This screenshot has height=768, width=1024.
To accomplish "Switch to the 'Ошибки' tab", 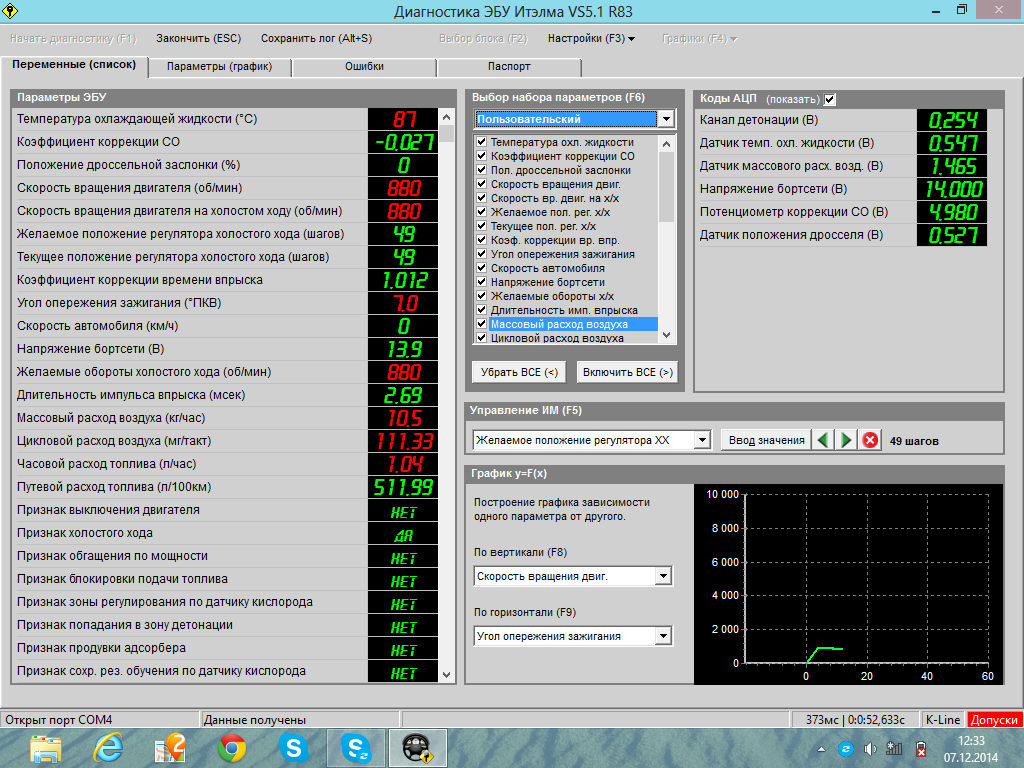I will (x=364, y=67).
